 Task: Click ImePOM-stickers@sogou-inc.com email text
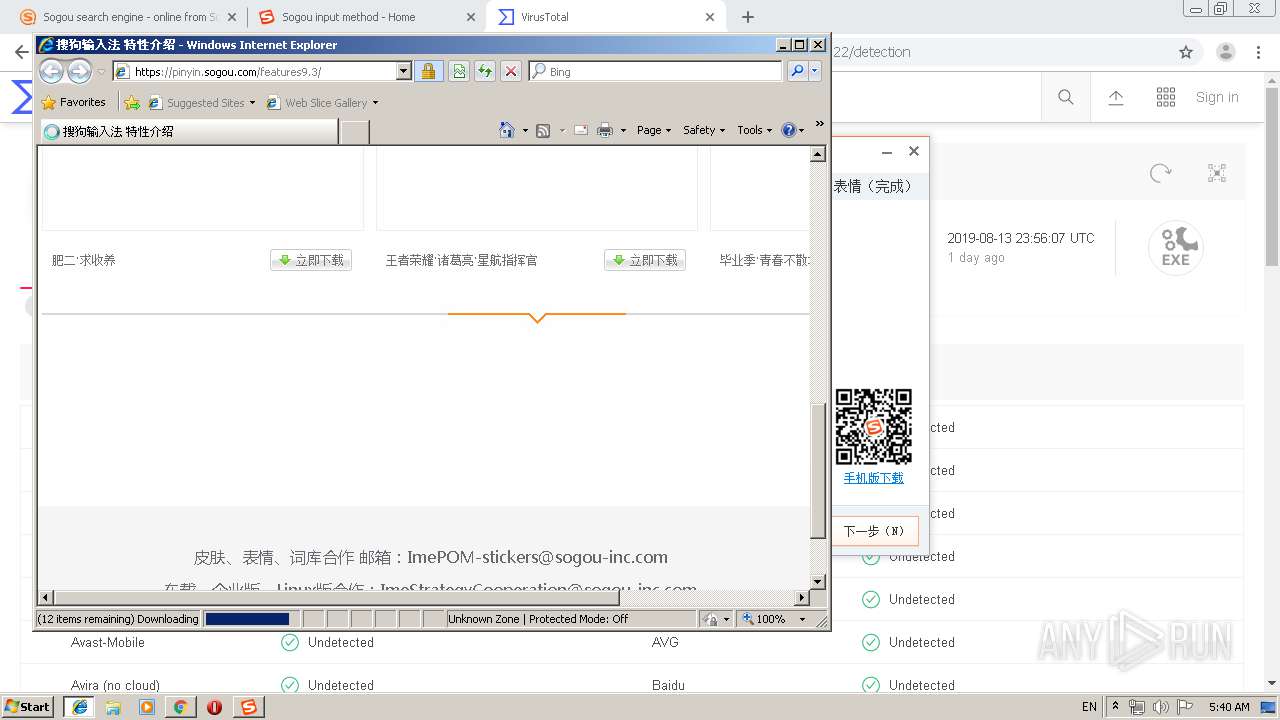[x=537, y=557]
